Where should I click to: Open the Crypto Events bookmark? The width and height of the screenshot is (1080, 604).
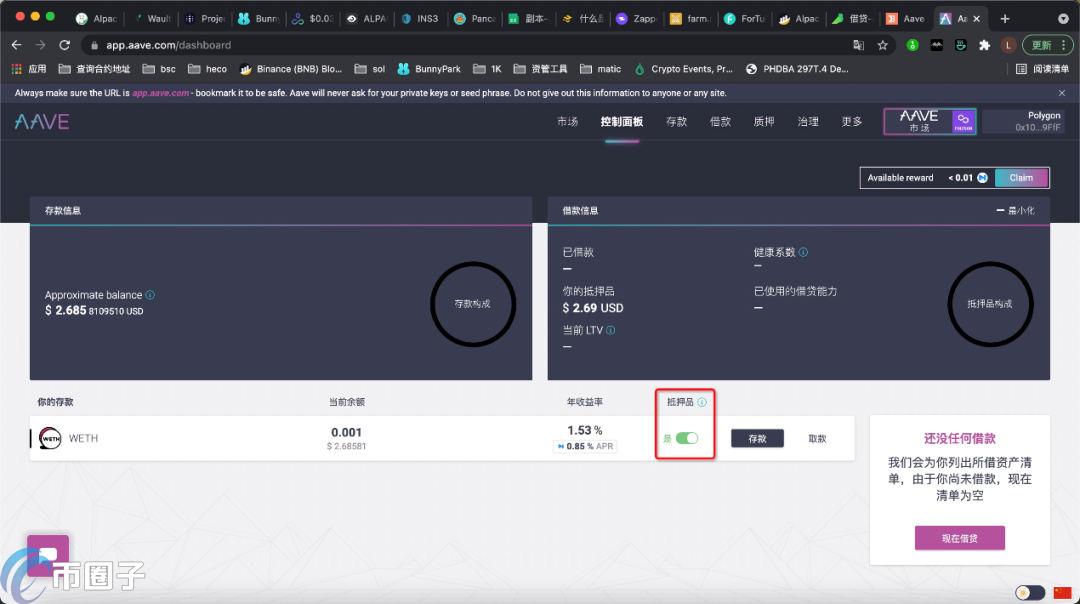pyautogui.click(x=683, y=69)
